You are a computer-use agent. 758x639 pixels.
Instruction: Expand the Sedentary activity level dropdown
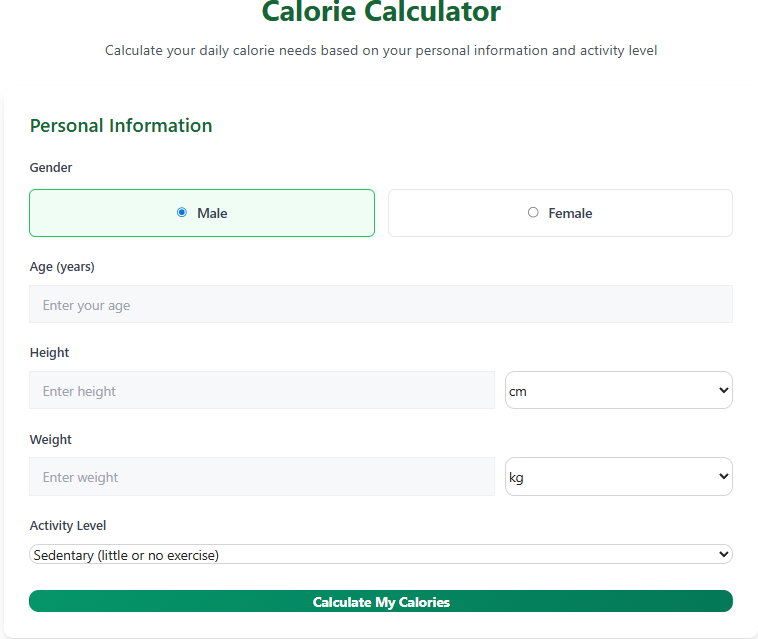tap(380, 554)
